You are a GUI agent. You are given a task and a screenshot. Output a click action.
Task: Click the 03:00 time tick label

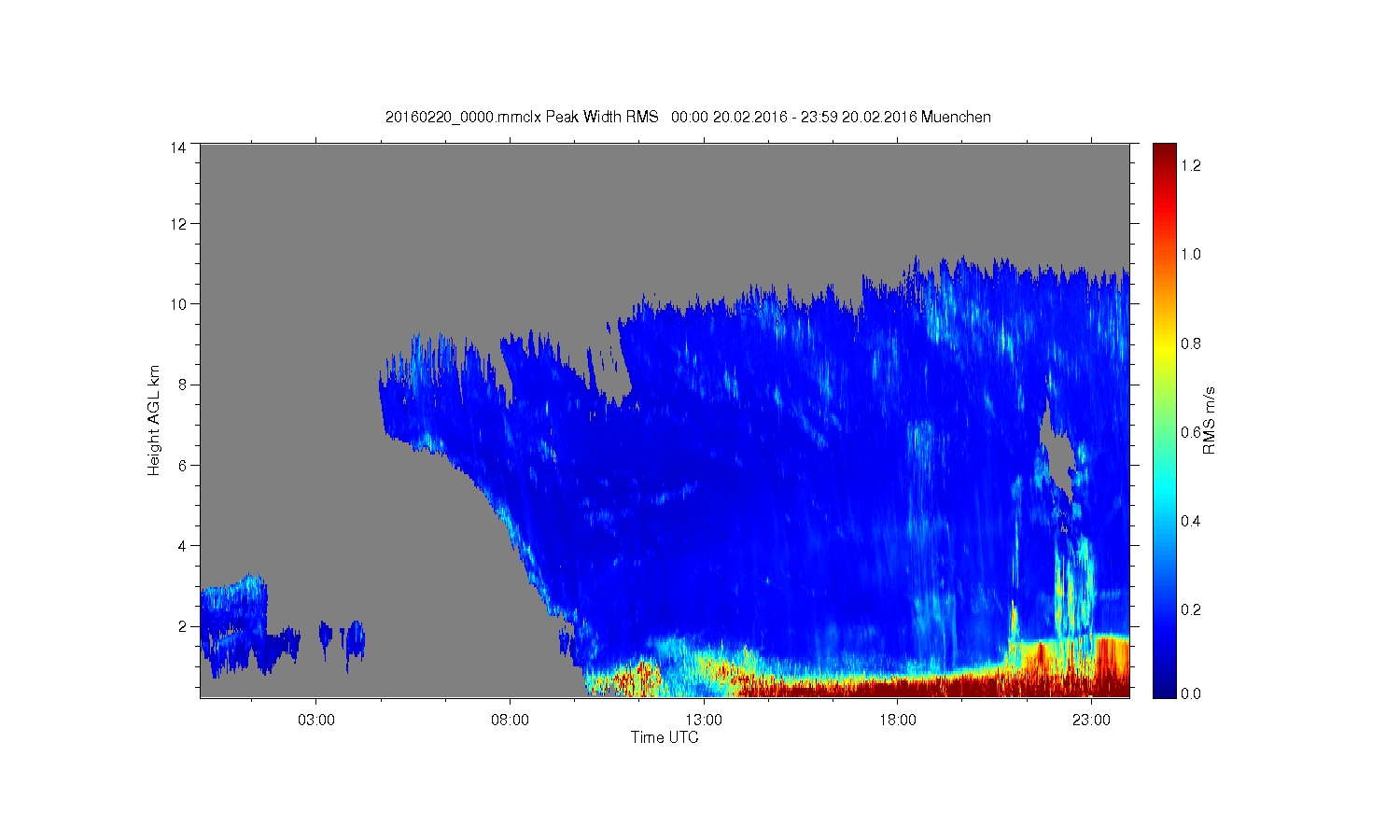coord(316,721)
